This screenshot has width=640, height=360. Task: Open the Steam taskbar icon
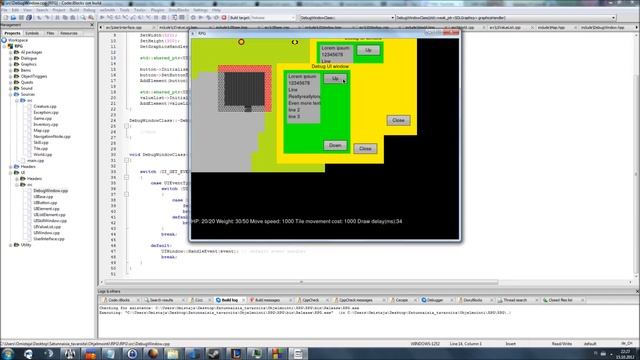[x=214, y=353]
